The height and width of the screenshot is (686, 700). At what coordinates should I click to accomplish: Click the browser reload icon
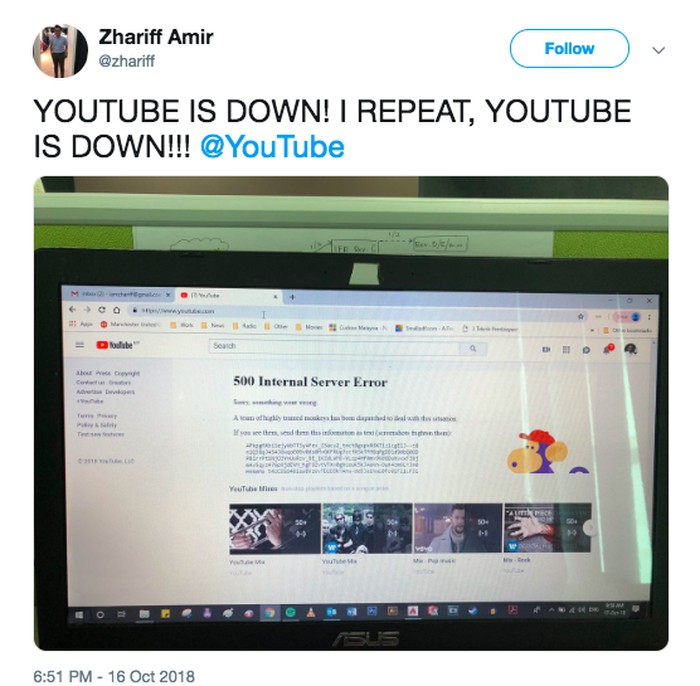click(102, 310)
